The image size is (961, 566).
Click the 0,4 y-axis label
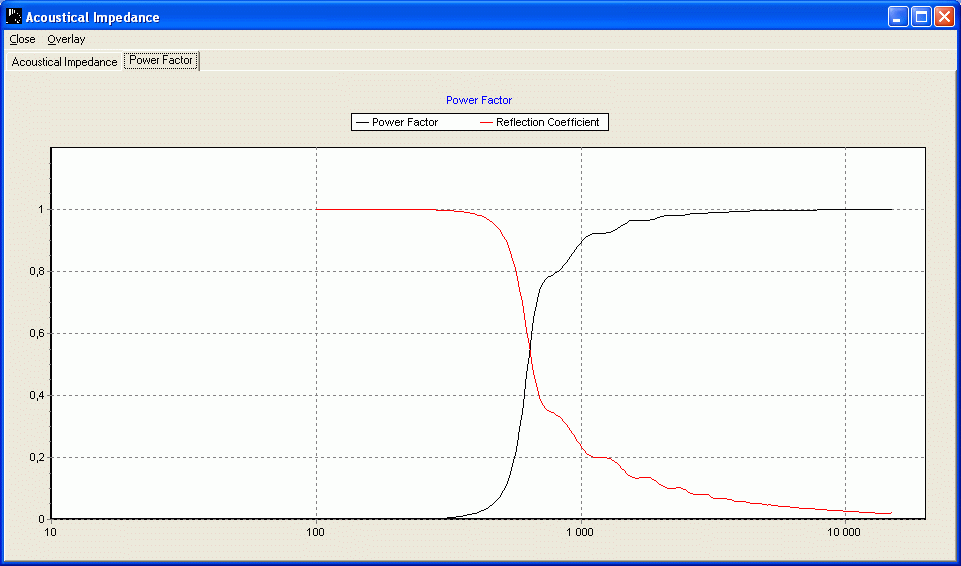(37, 395)
